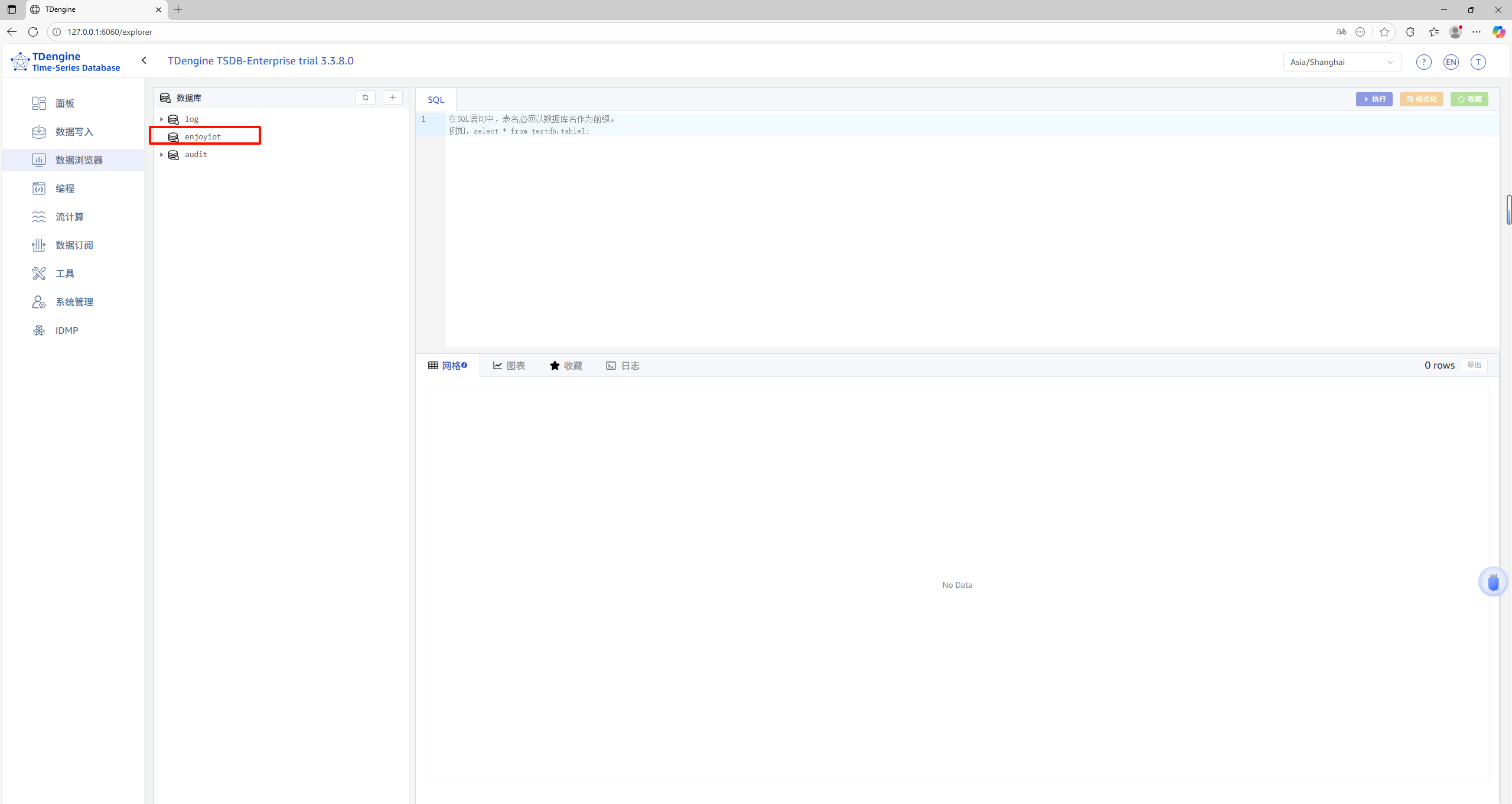Switch to the 日志 log tab

coord(623,366)
